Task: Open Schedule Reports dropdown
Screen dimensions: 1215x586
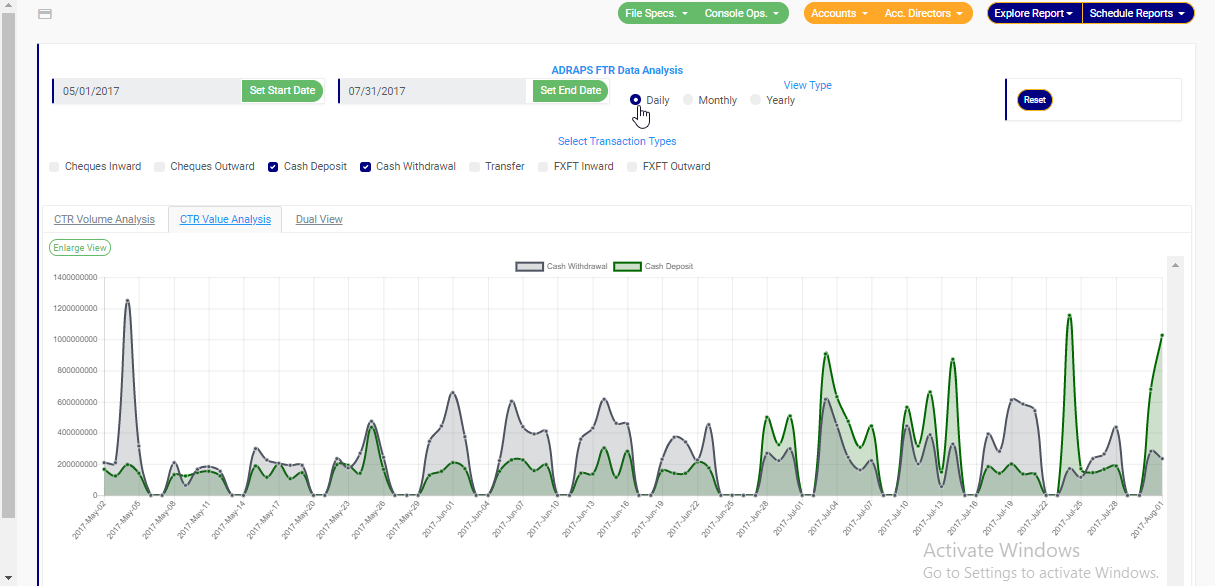Action: pos(1137,14)
